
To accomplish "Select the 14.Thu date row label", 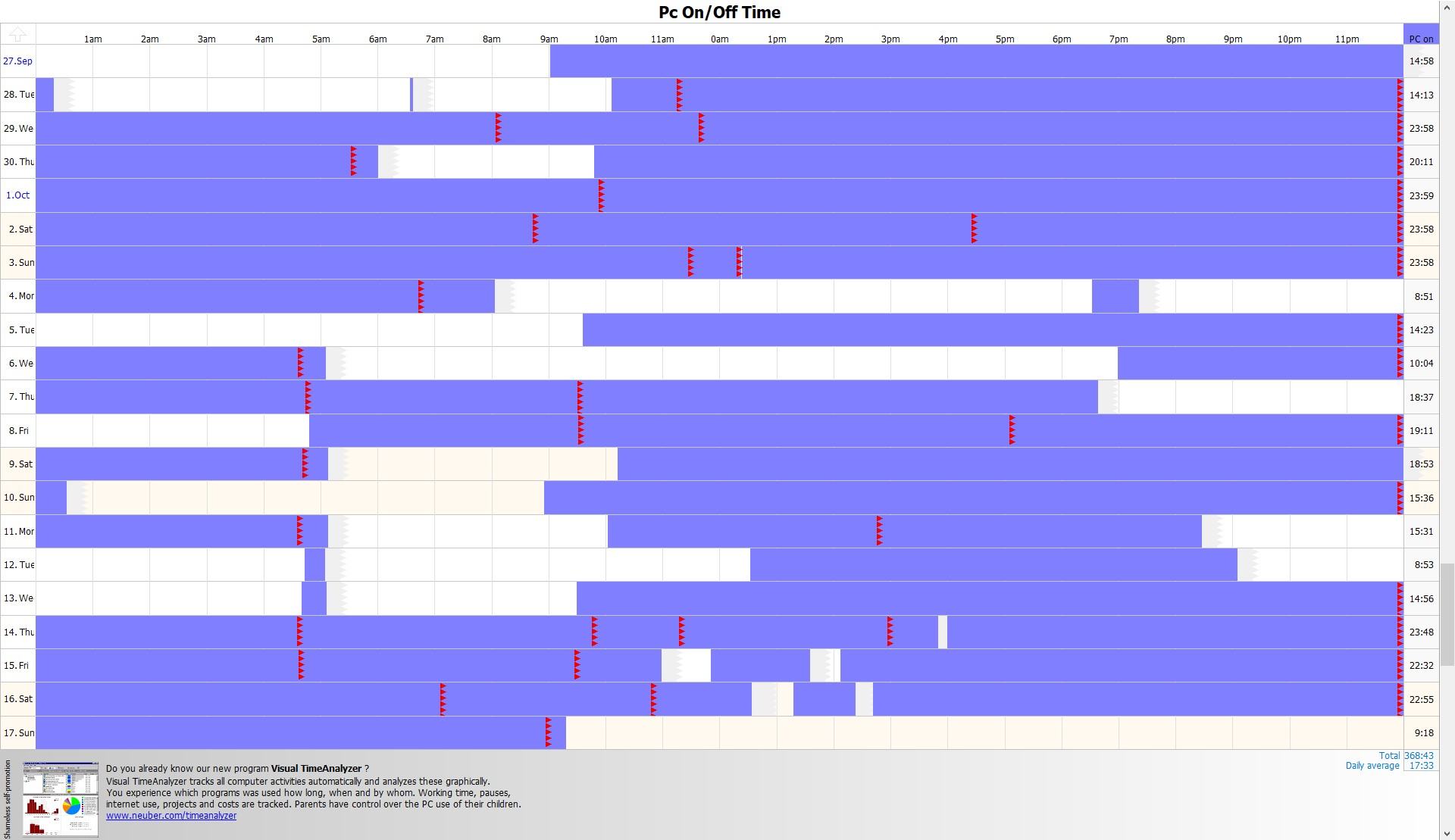I will (x=17, y=632).
